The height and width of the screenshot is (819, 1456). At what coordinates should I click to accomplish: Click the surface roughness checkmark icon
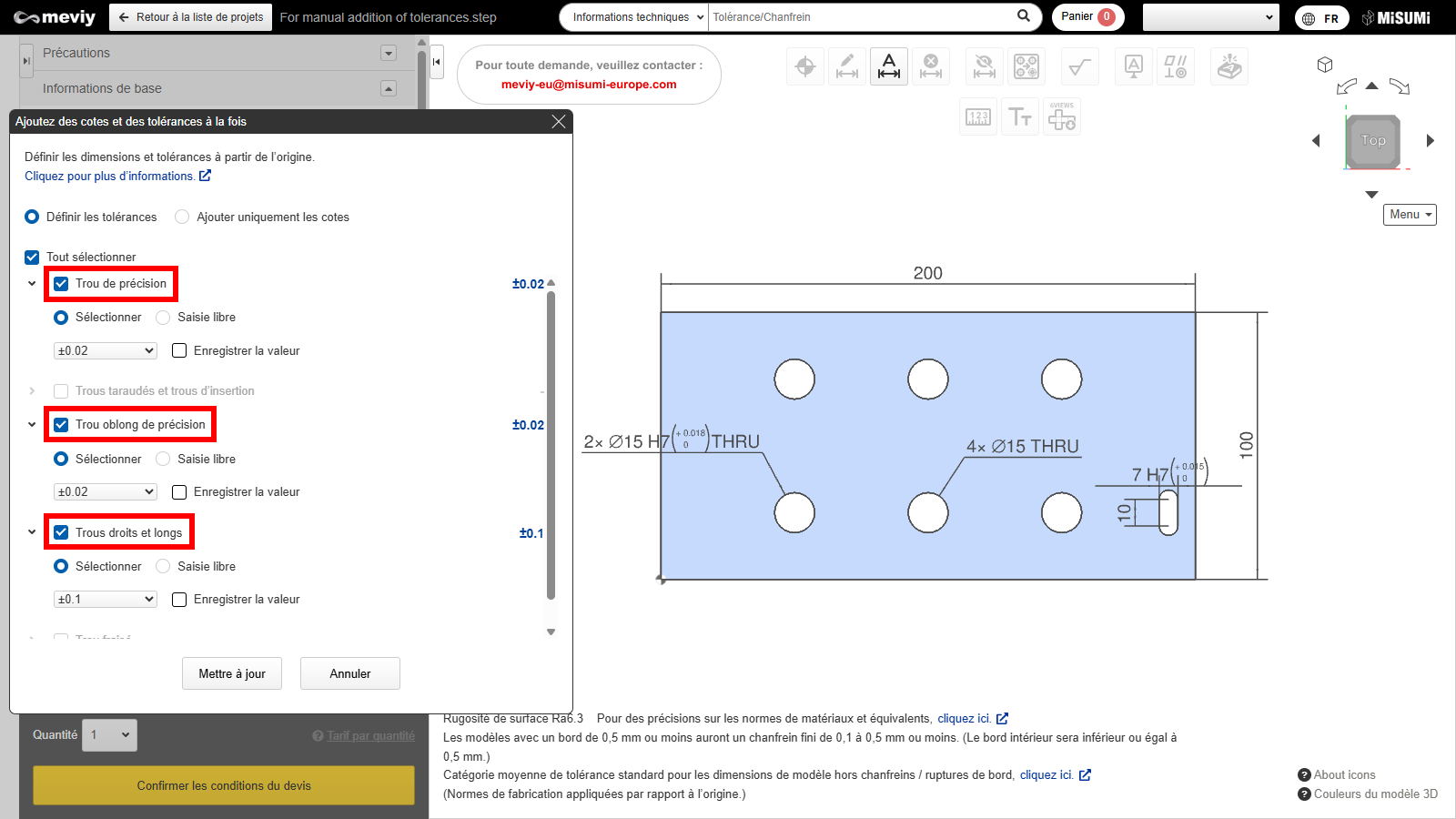(x=1080, y=66)
